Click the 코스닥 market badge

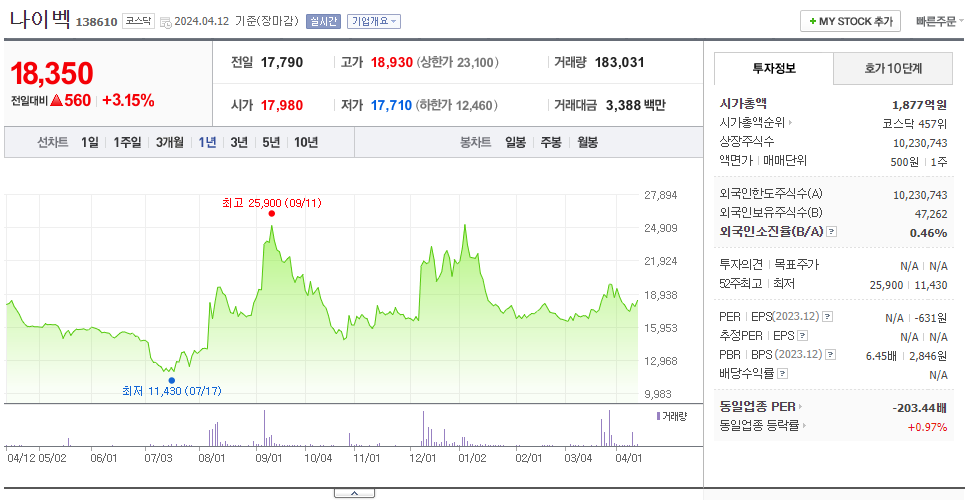tap(138, 21)
